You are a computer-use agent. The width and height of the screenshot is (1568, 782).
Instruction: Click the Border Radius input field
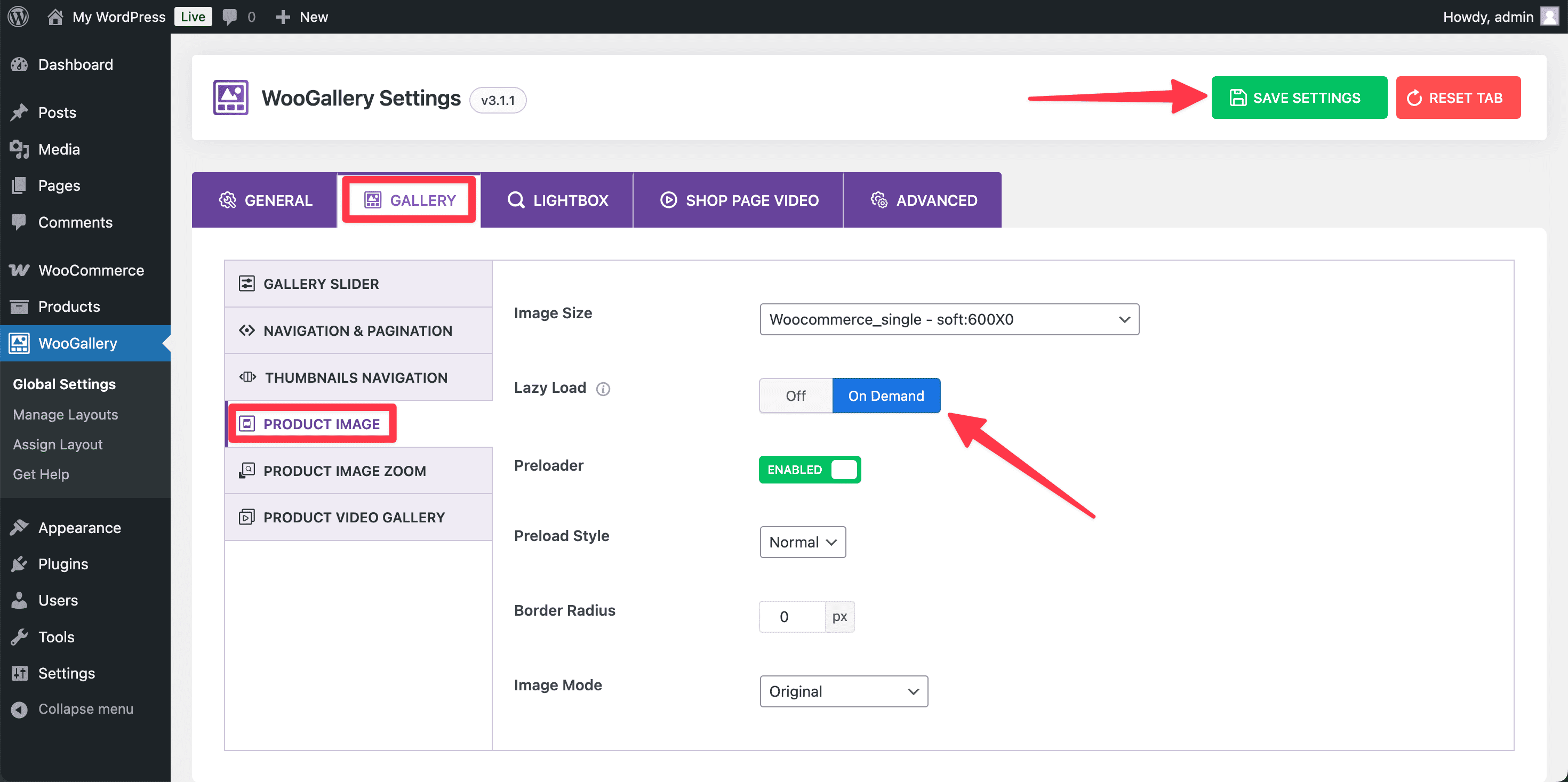point(791,616)
